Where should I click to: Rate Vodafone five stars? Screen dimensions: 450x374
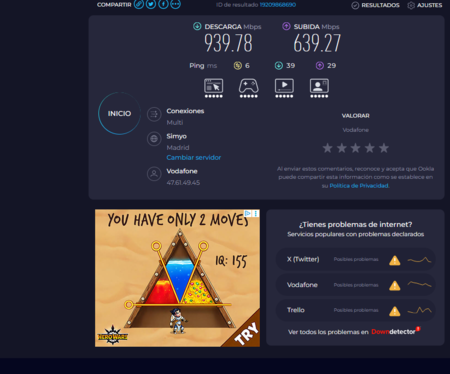pos(384,148)
